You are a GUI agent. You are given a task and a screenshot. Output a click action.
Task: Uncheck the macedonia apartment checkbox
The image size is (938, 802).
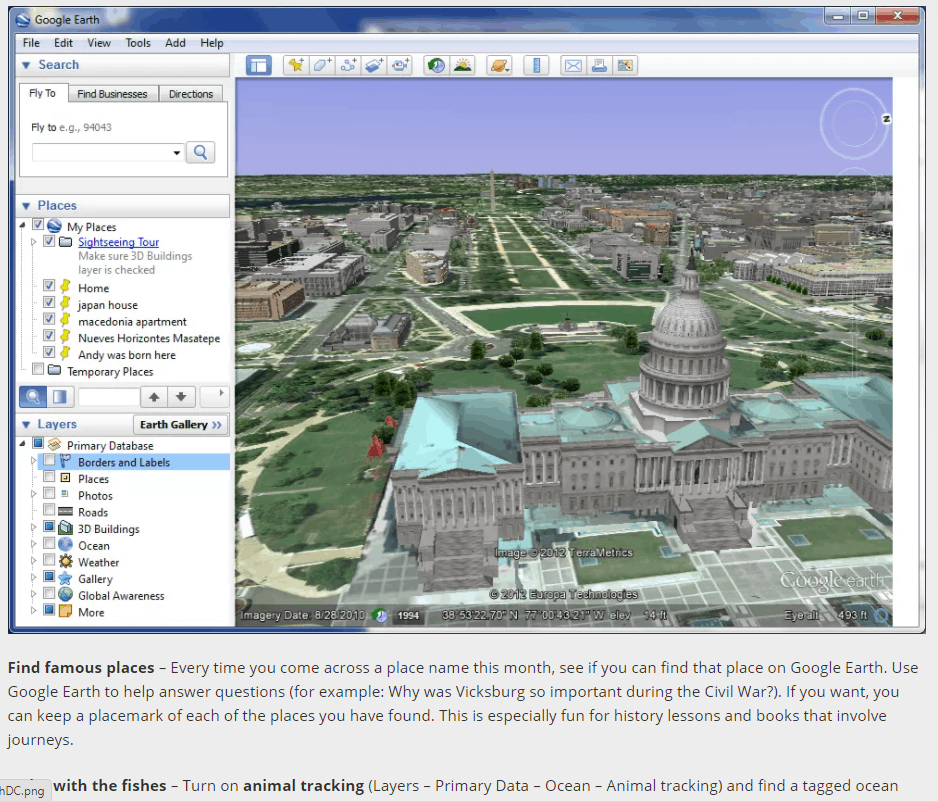49,319
